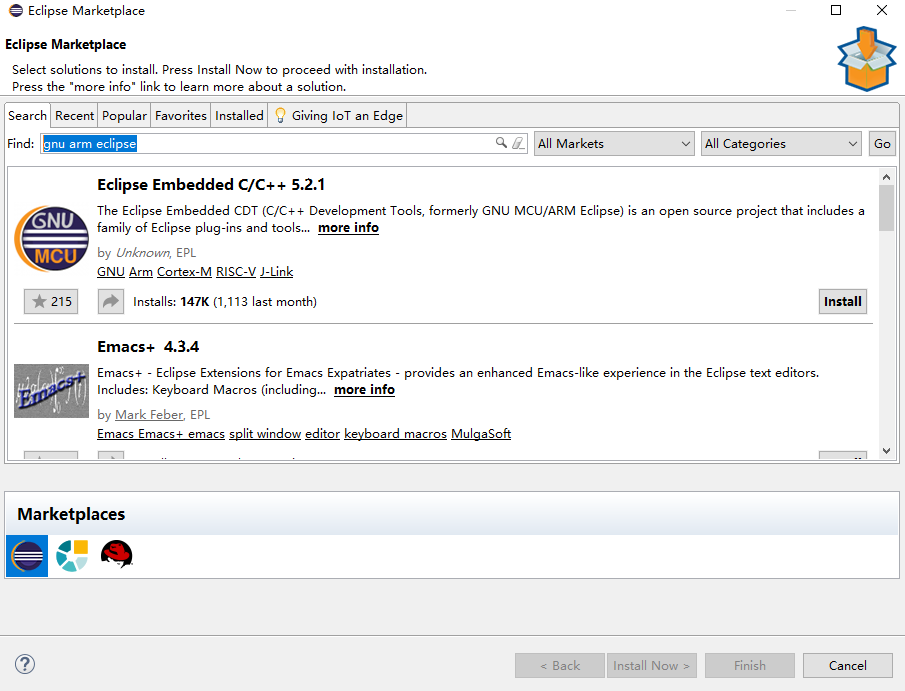Image resolution: width=905 pixels, height=691 pixels.
Task: Click the Emacs+ plugin logo
Action: pyautogui.click(x=51, y=391)
